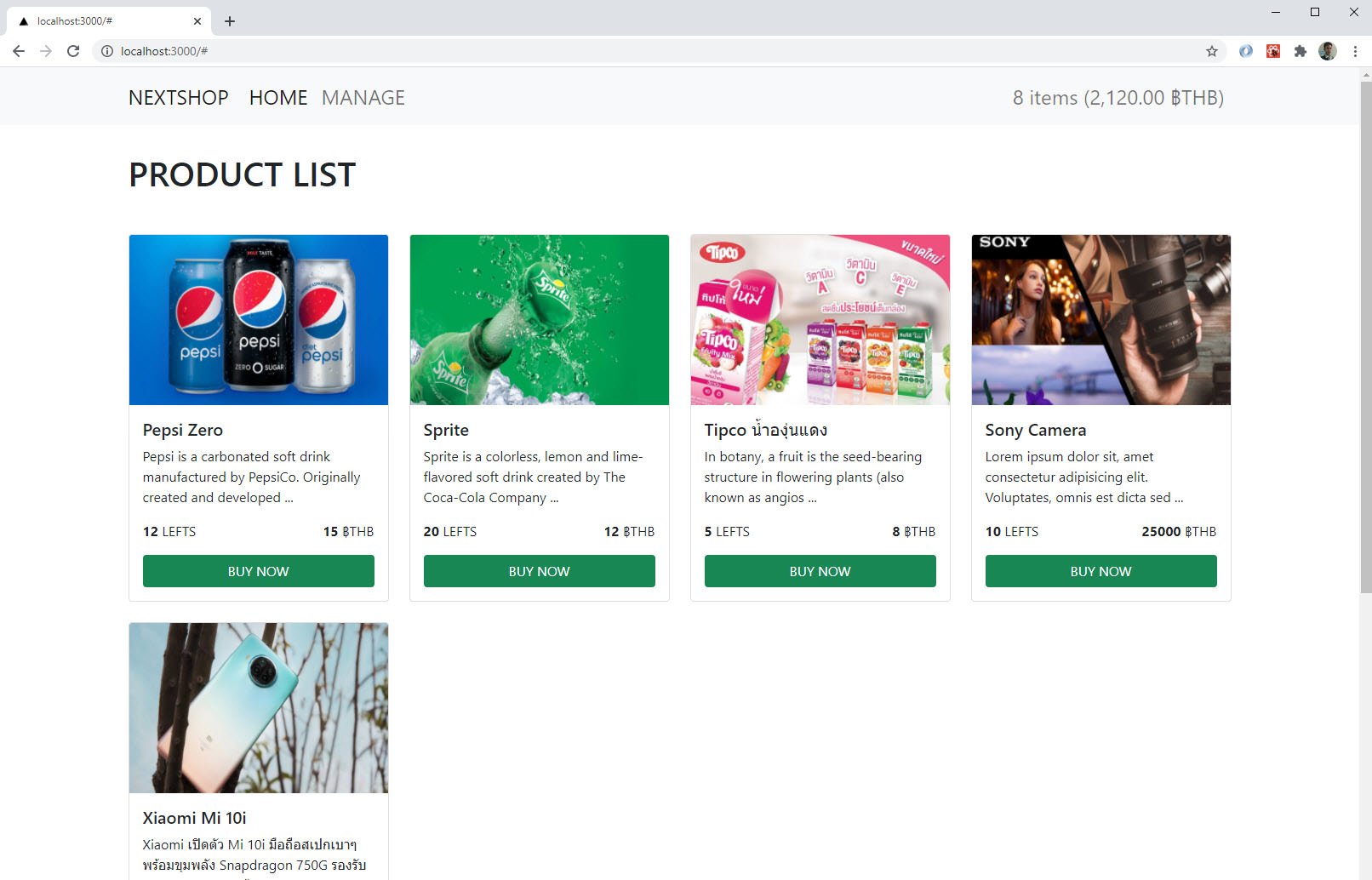Click the 15 ฿THB price on Pepsi Zero
Viewport: 1372px width, 880px height.
(x=348, y=531)
